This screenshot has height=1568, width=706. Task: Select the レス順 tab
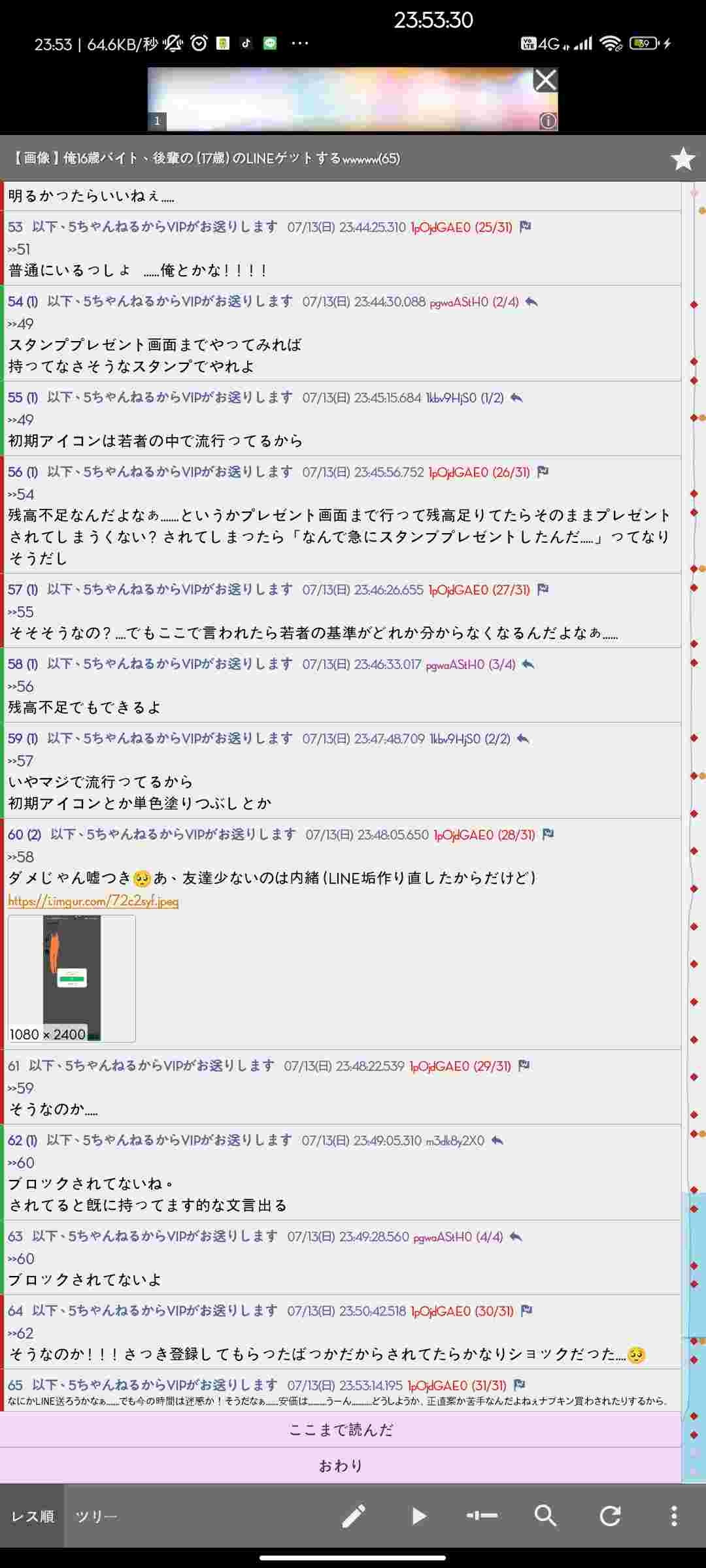(32, 1516)
